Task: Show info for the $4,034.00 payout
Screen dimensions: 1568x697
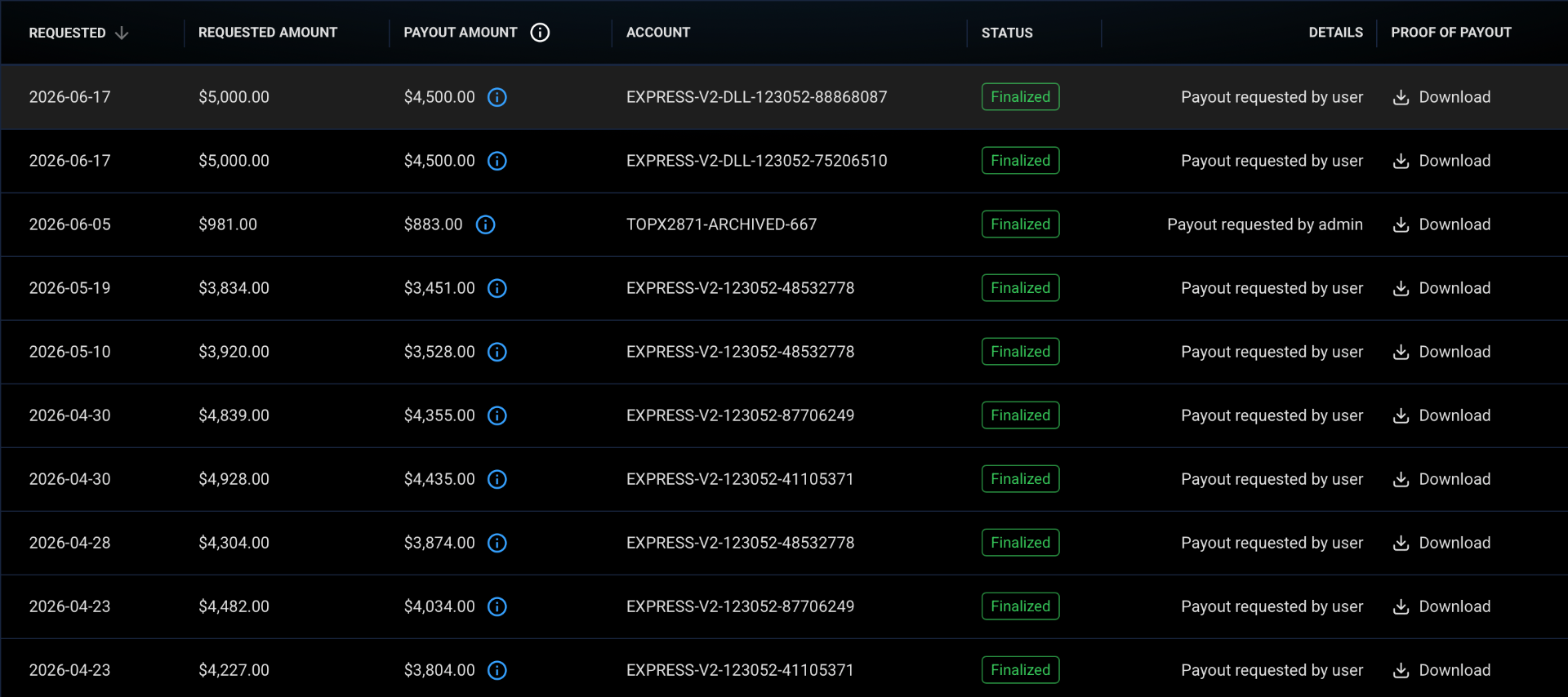Action: [497, 606]
